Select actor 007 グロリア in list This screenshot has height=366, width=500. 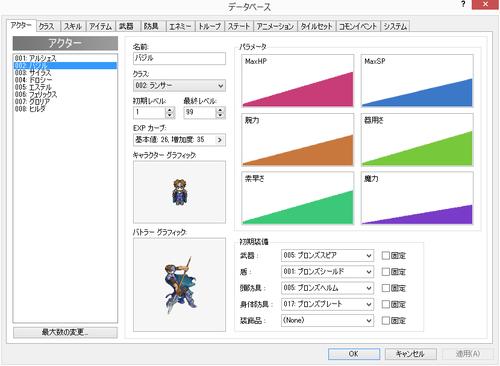point(65,102)
